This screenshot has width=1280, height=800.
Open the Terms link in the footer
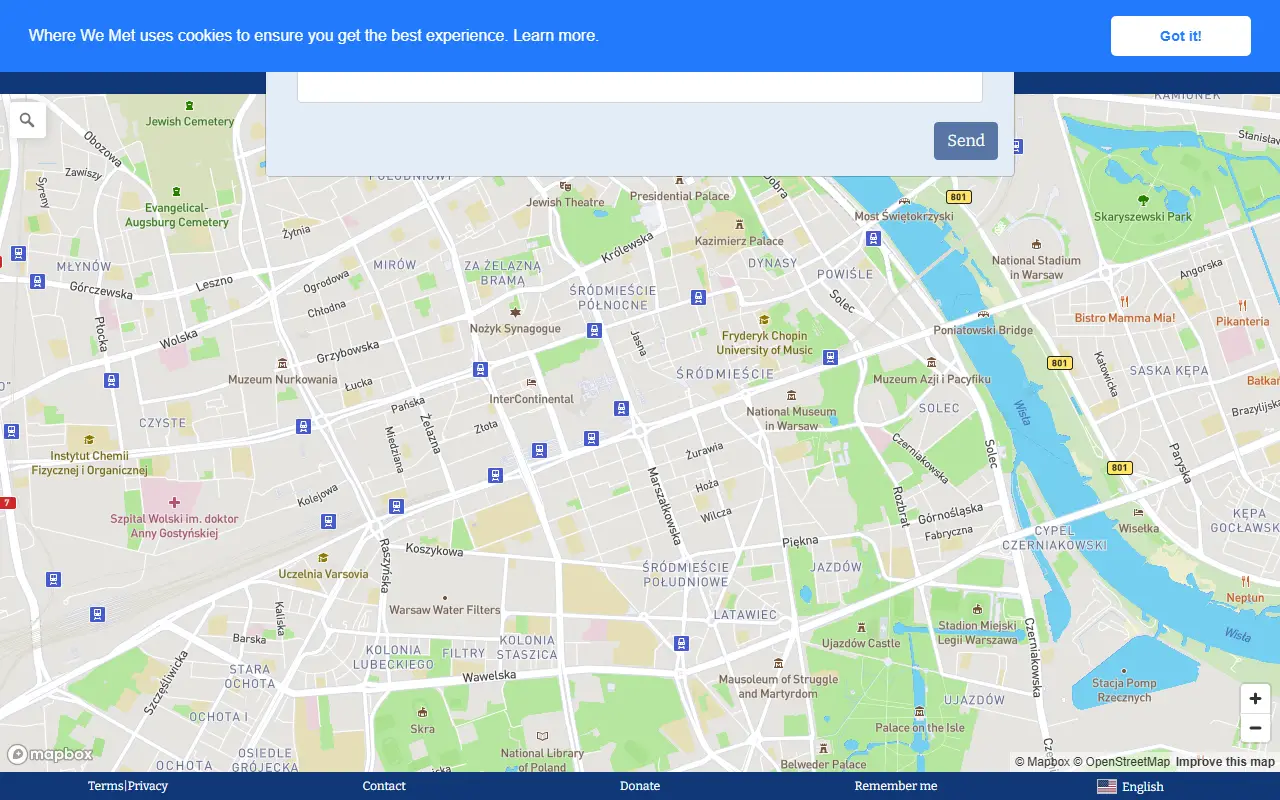(x=105, y=786)
